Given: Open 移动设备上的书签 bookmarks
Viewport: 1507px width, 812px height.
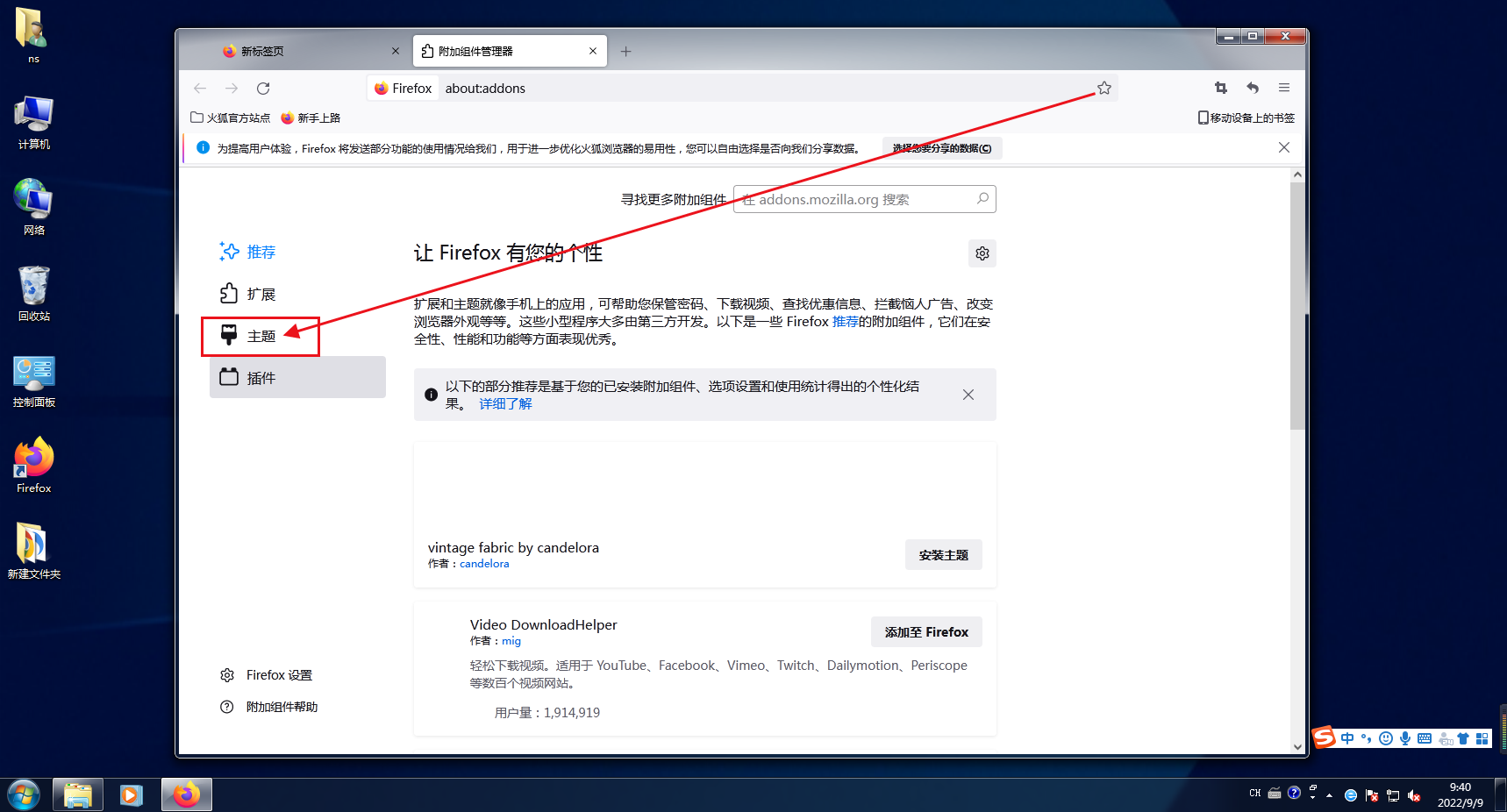Looking at the screenshot, I should click(x=1246, y=118).
